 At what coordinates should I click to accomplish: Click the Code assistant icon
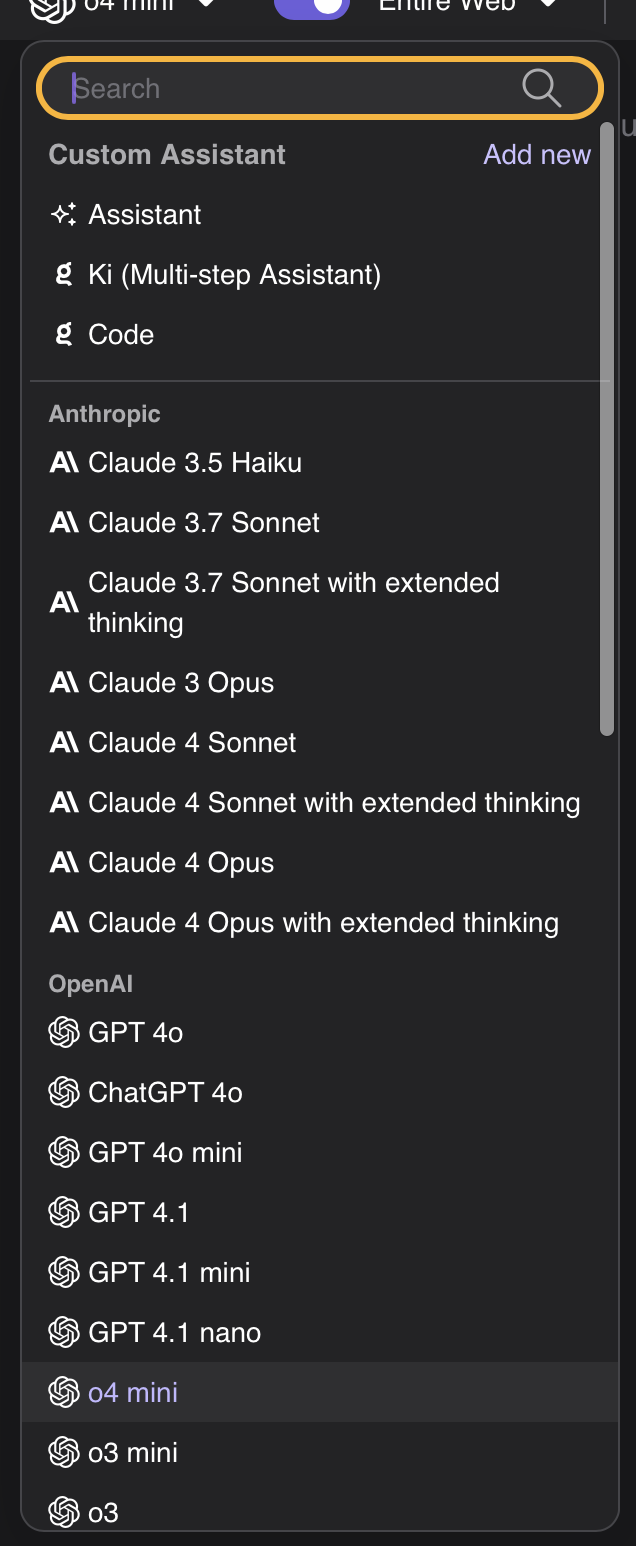pyautogui.click(x=64, y=334)
